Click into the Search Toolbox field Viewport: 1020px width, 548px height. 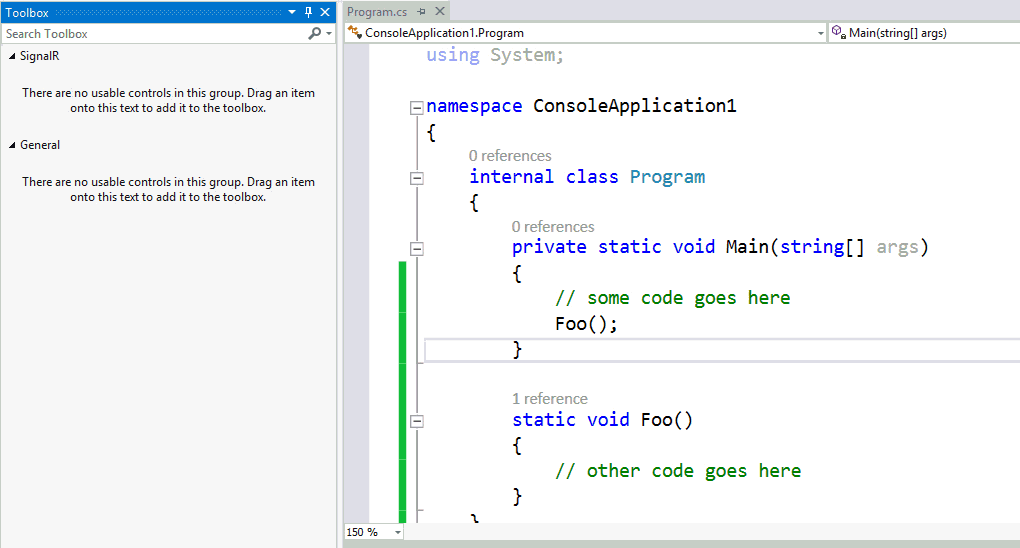pyautogui.click(x=150, y=33)
